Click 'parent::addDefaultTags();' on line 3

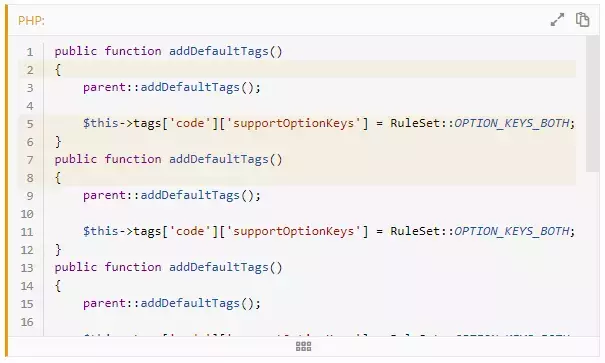click(x=172, y=88)
